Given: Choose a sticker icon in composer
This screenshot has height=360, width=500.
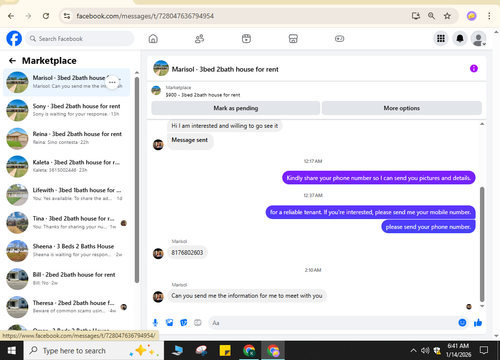Looking at the screenshot, I should (184, 323).
